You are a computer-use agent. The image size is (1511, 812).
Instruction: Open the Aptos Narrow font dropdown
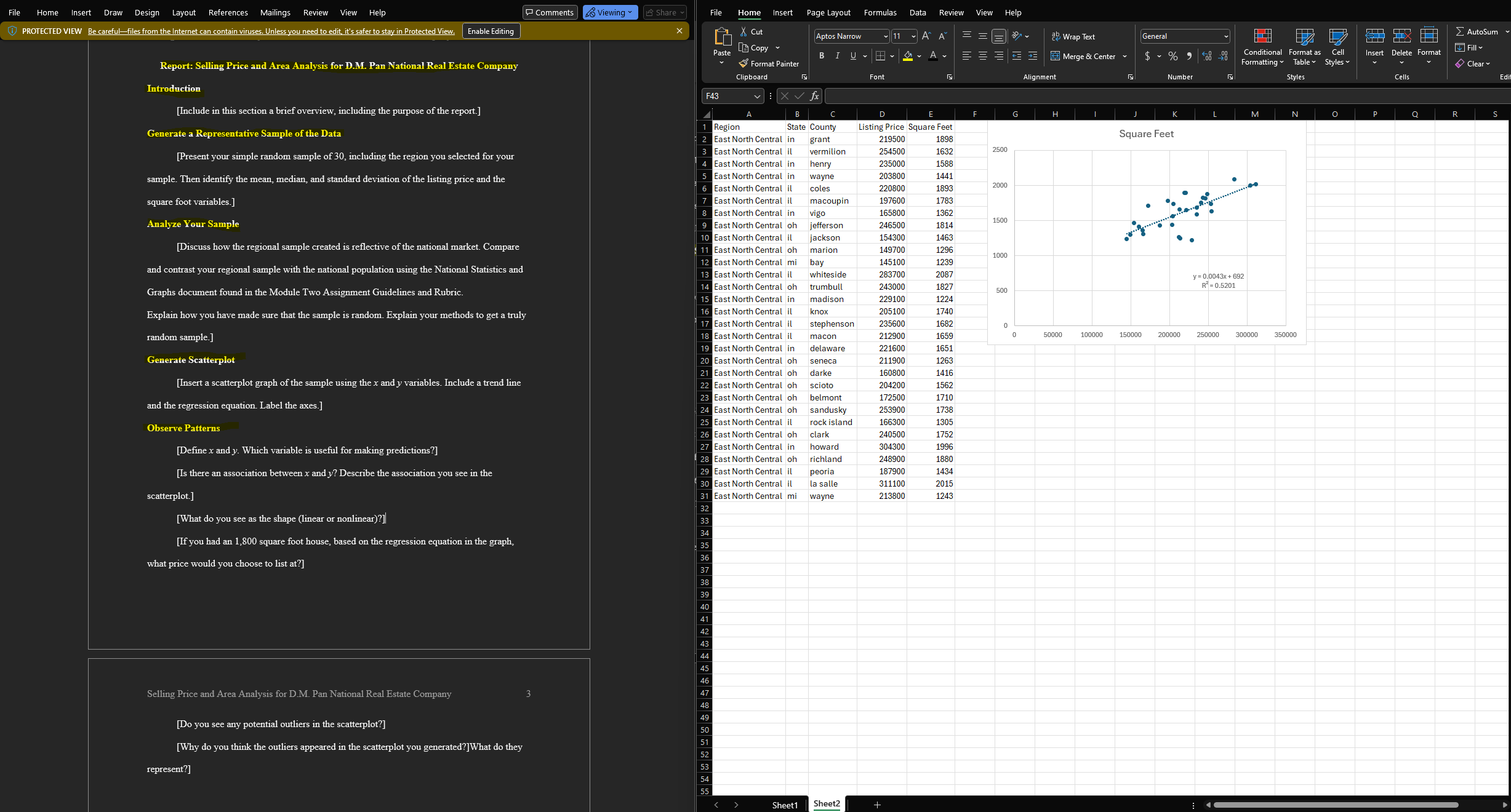point(886,36)
